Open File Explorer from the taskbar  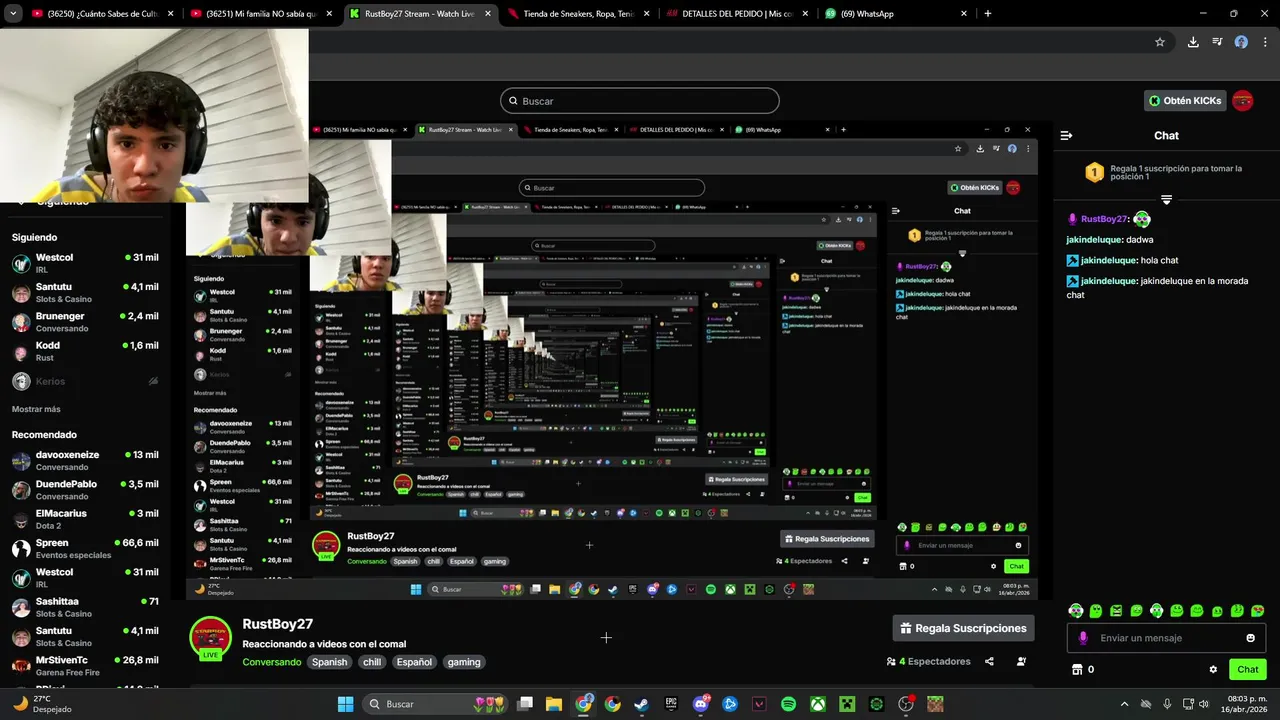(x=554, y=704)
